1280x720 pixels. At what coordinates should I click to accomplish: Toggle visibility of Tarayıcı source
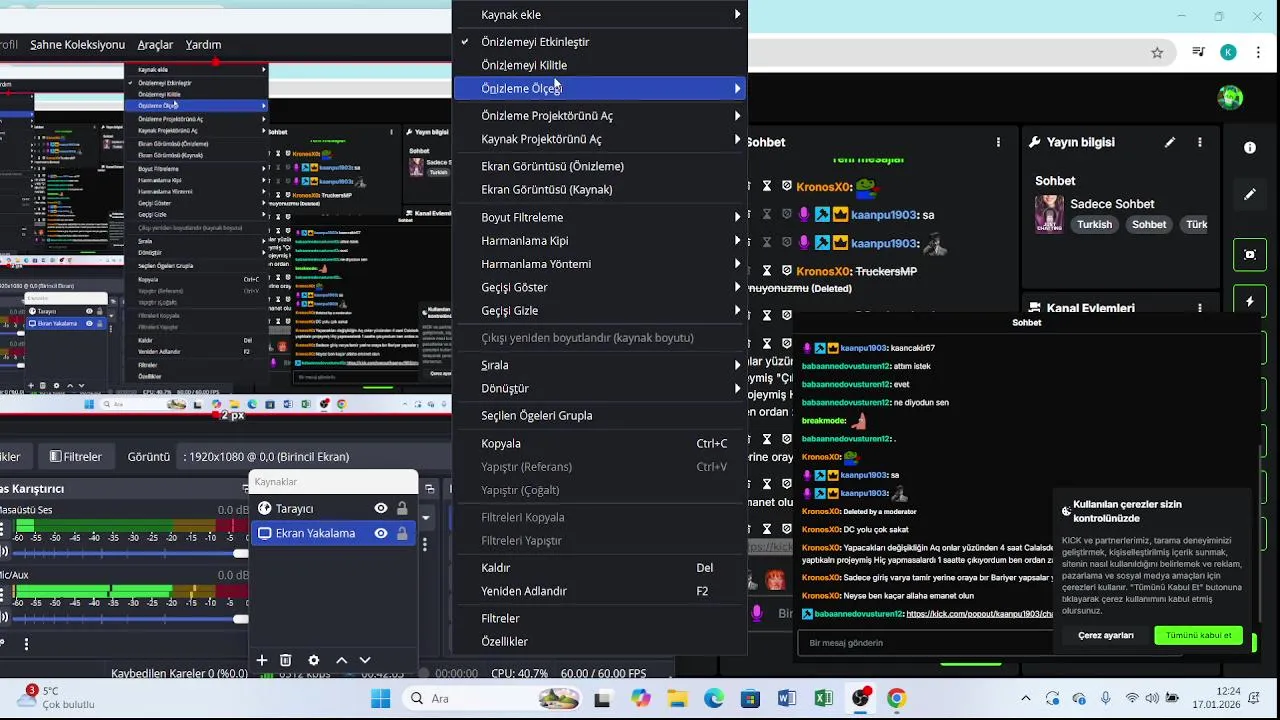[x=381, y=509]
